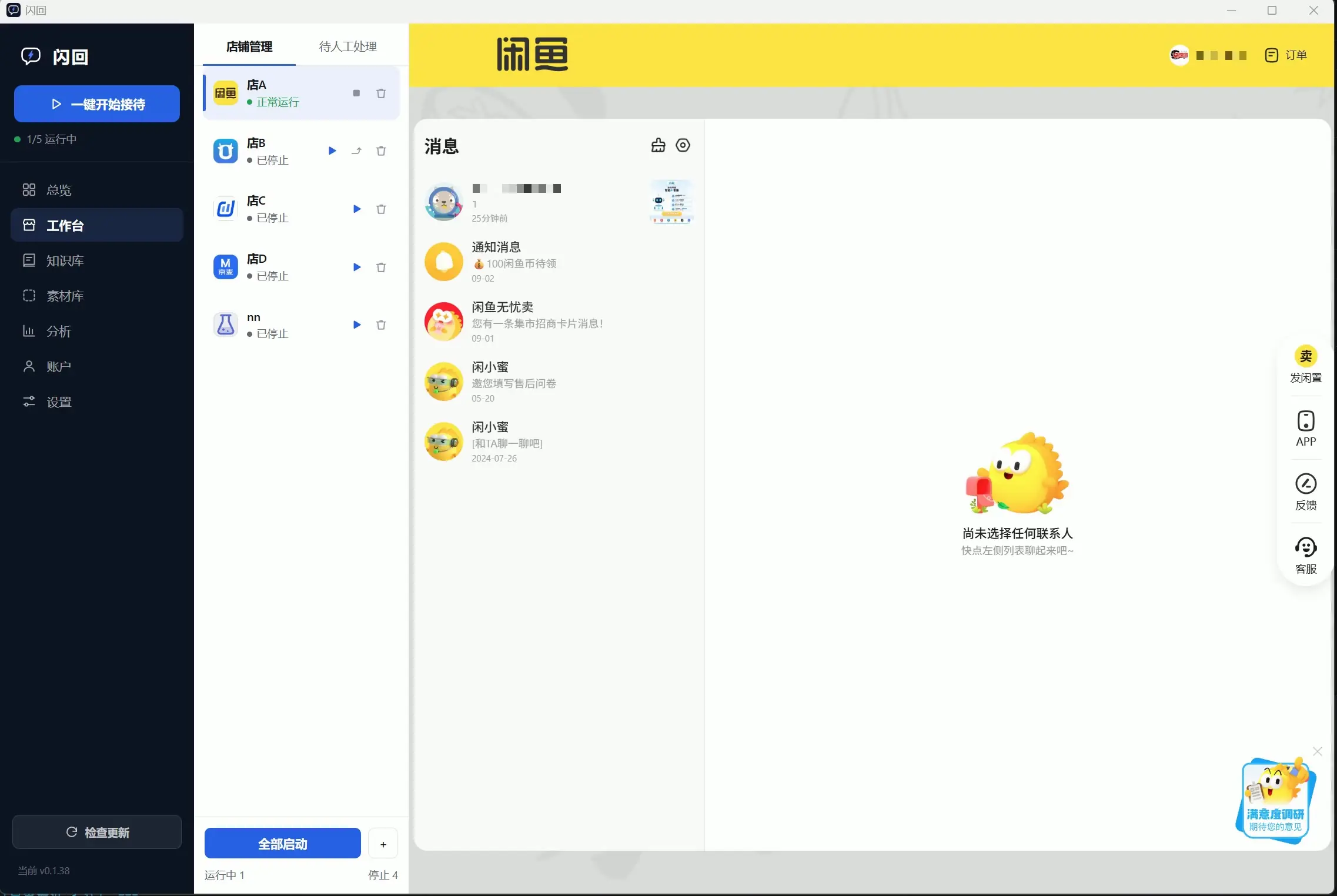Select 工作台 in the sidebar
This screenshot has height=896, width=1337.
(x=97, y=225)
